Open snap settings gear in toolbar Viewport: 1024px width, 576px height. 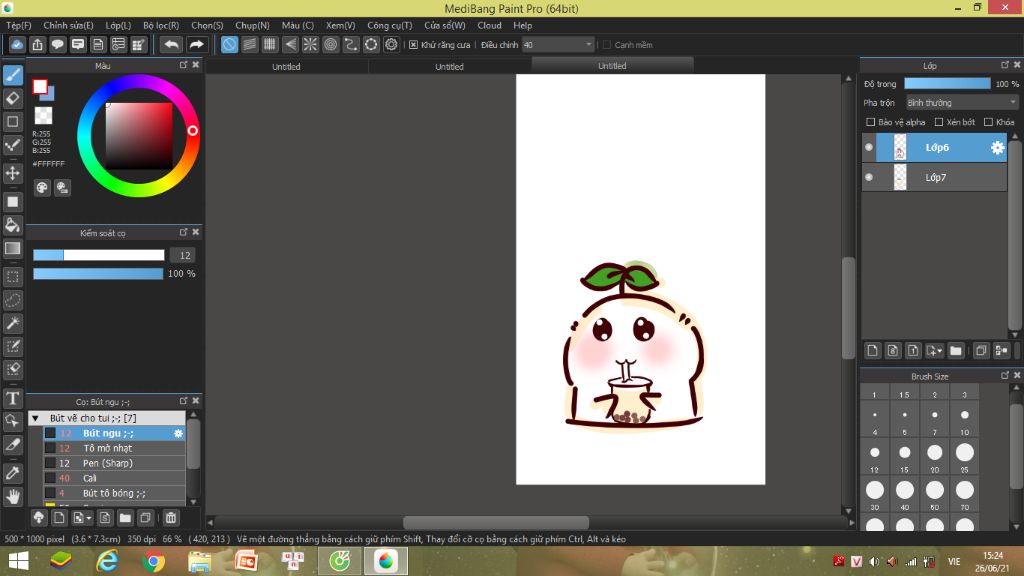pyautogui.click(x=391, y=44)
